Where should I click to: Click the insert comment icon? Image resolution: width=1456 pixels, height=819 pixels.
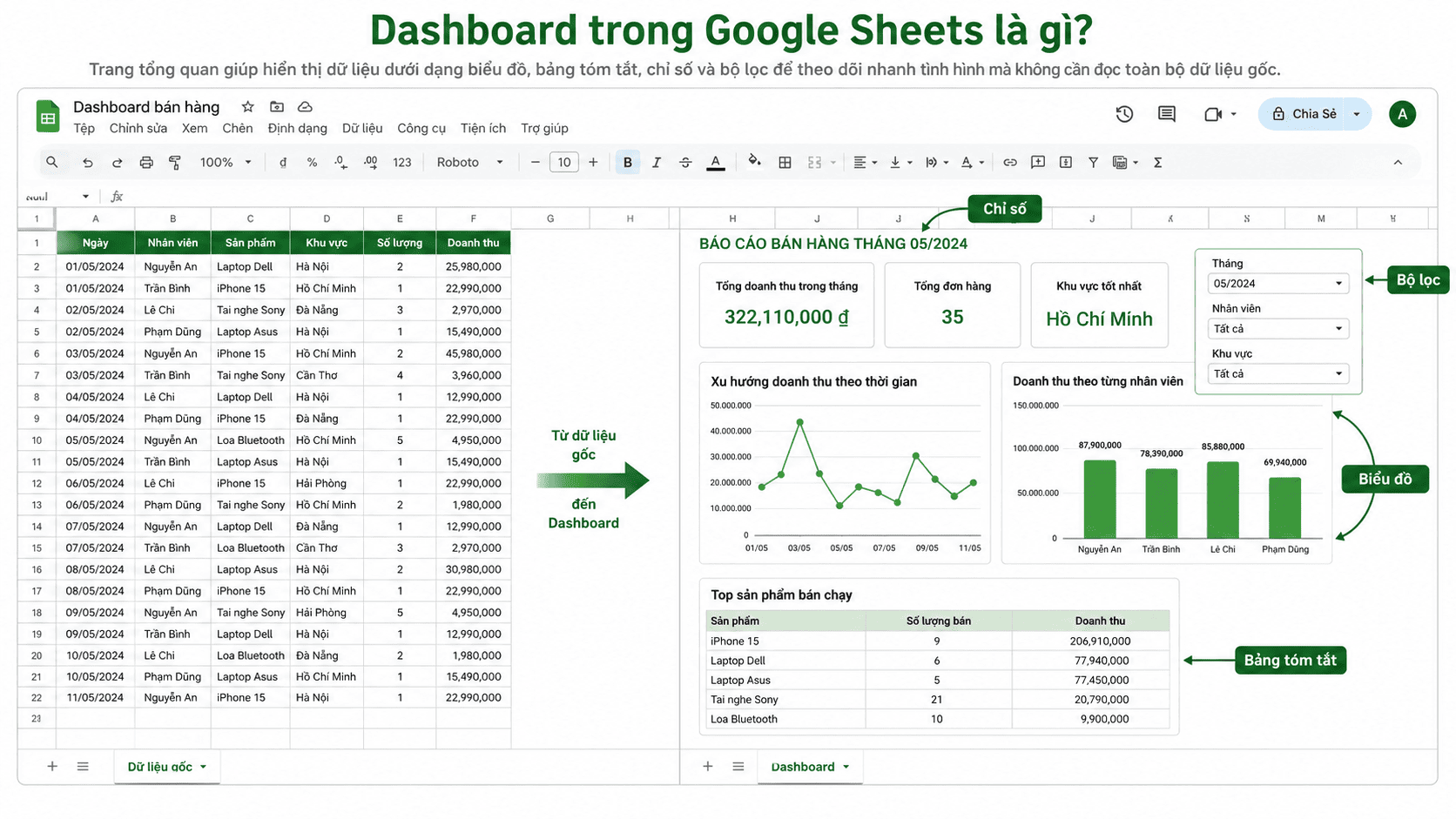[1038, 163]
